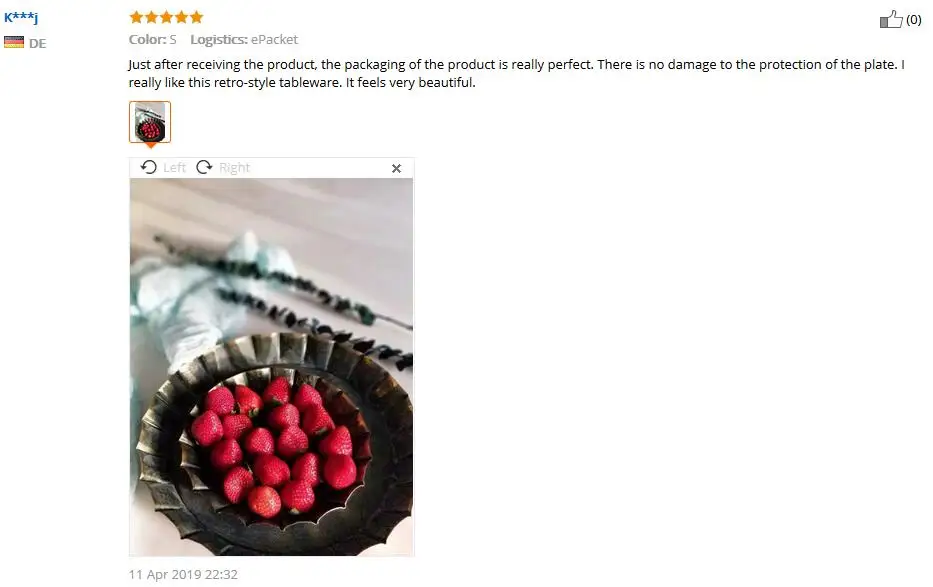Click the rotate right arrow icon
Image resolution: width=933 pixels, height=587 pixels.
pos(204,167)
